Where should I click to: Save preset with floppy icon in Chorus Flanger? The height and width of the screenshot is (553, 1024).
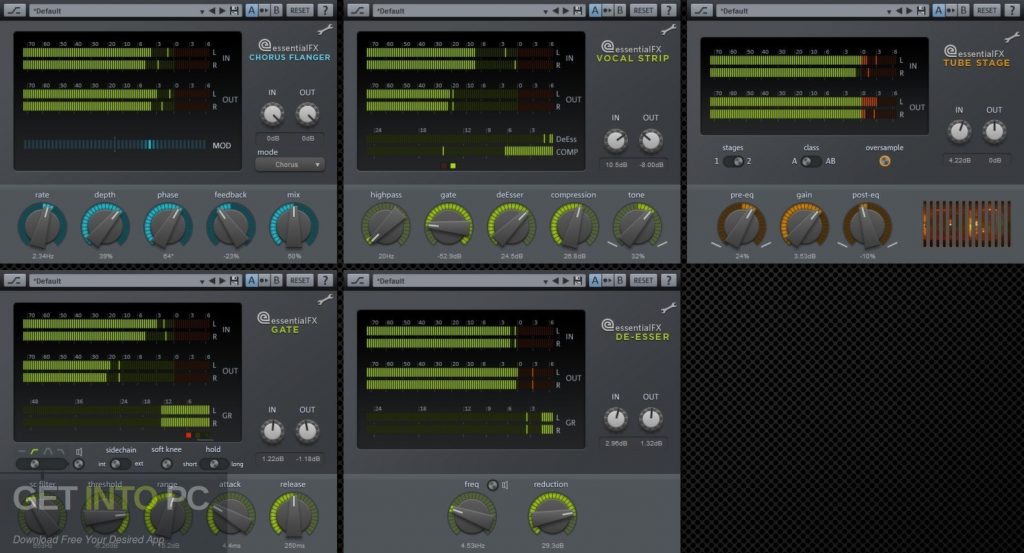coord(234,10)
